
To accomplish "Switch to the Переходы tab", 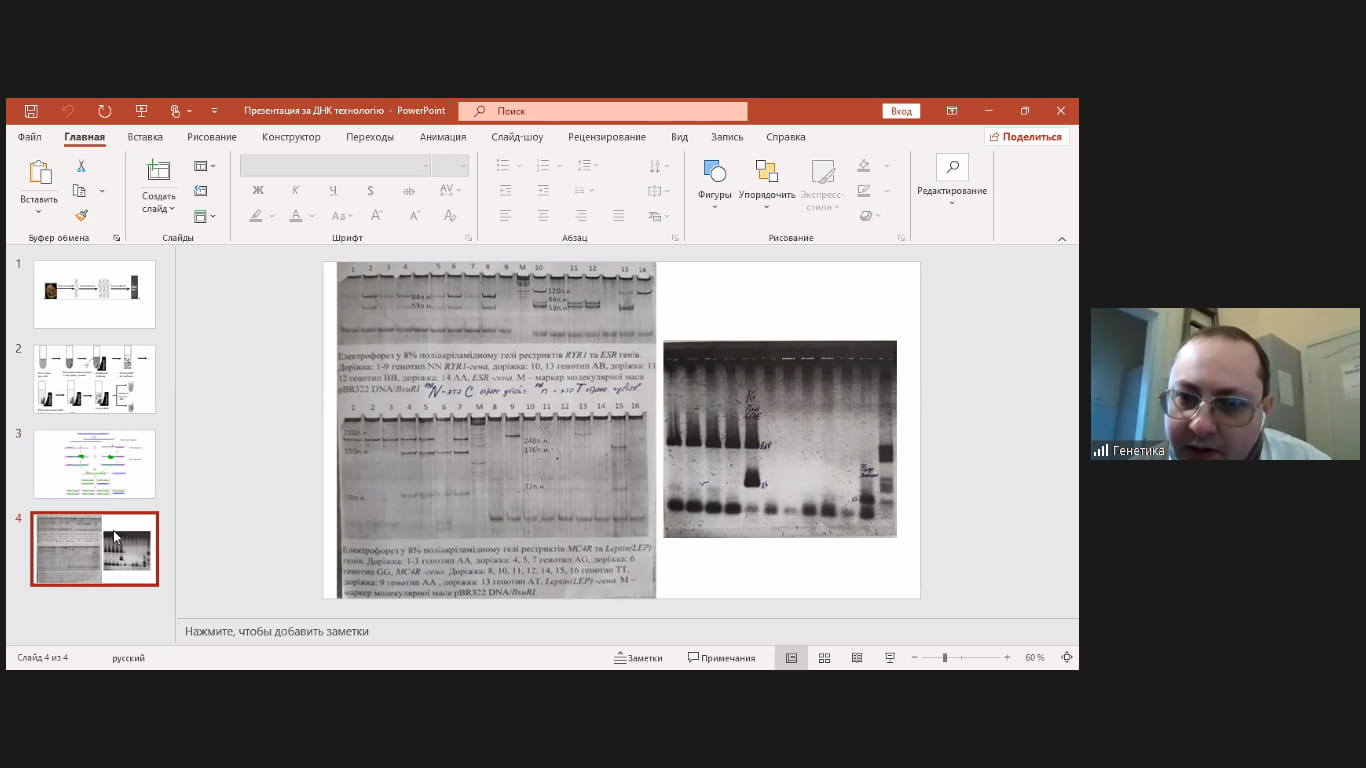I will (370, 137).
